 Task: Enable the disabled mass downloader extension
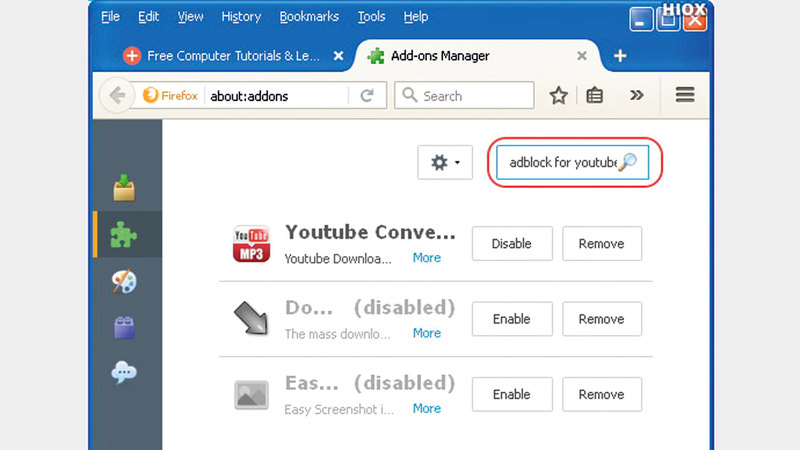point(511,319)
